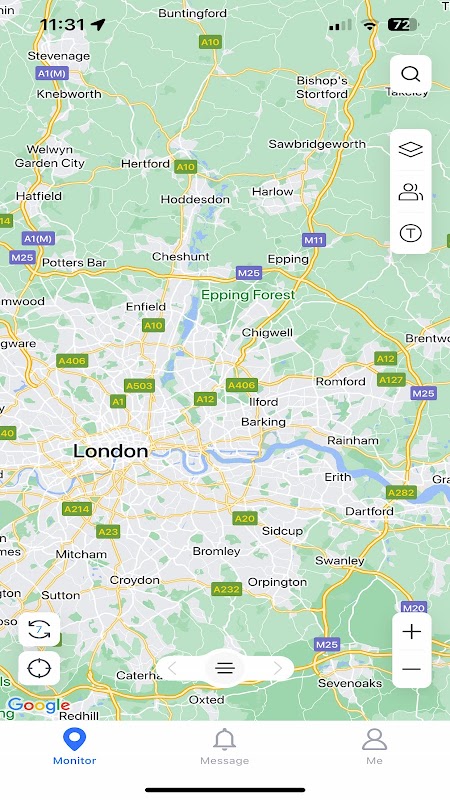Open the map layers stack icon
Image resolution: width=450 pixels, height=800 pixels.
point(411,149)
